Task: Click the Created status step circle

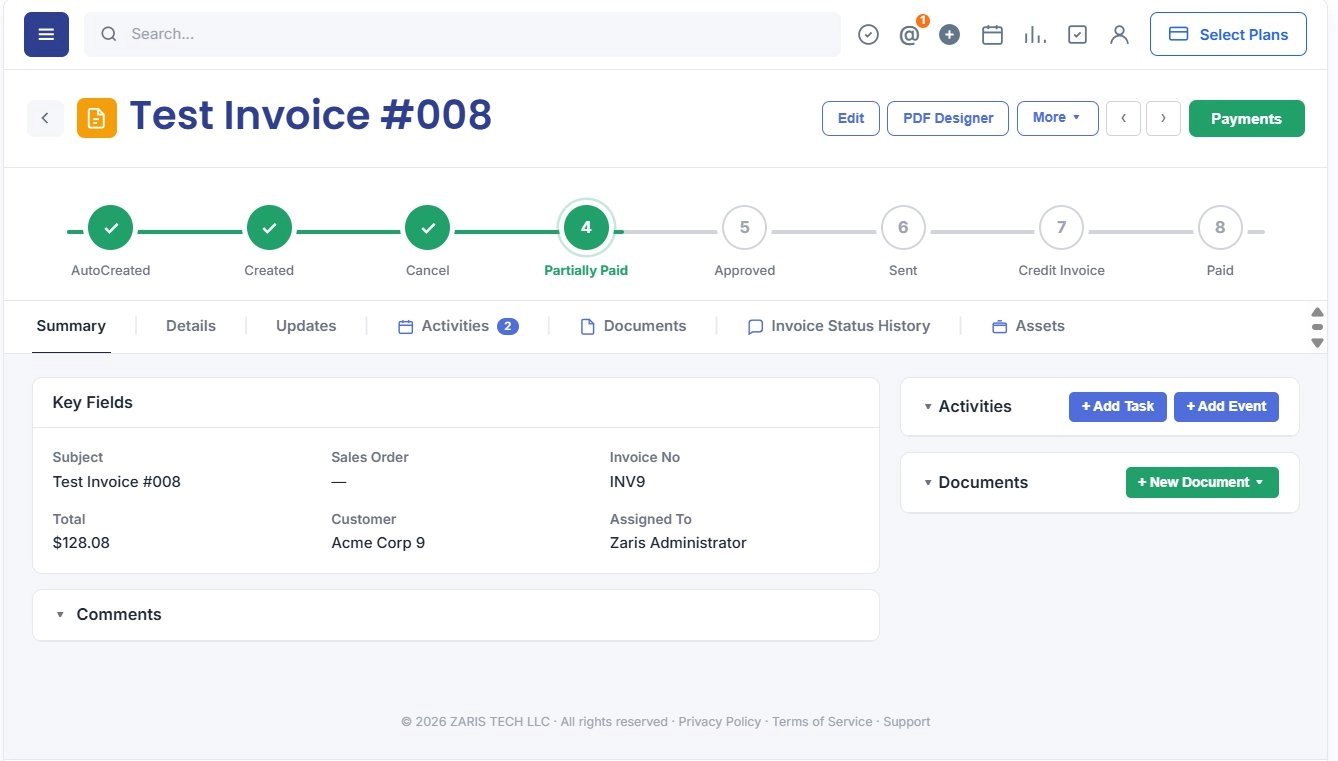Action: click(x=269, y=228)
